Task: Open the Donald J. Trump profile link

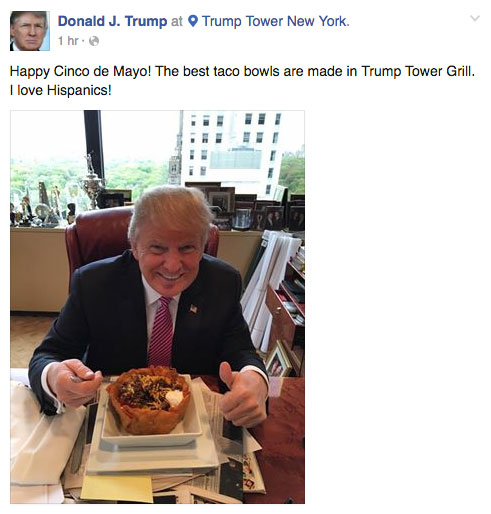Action: point(112,21)
